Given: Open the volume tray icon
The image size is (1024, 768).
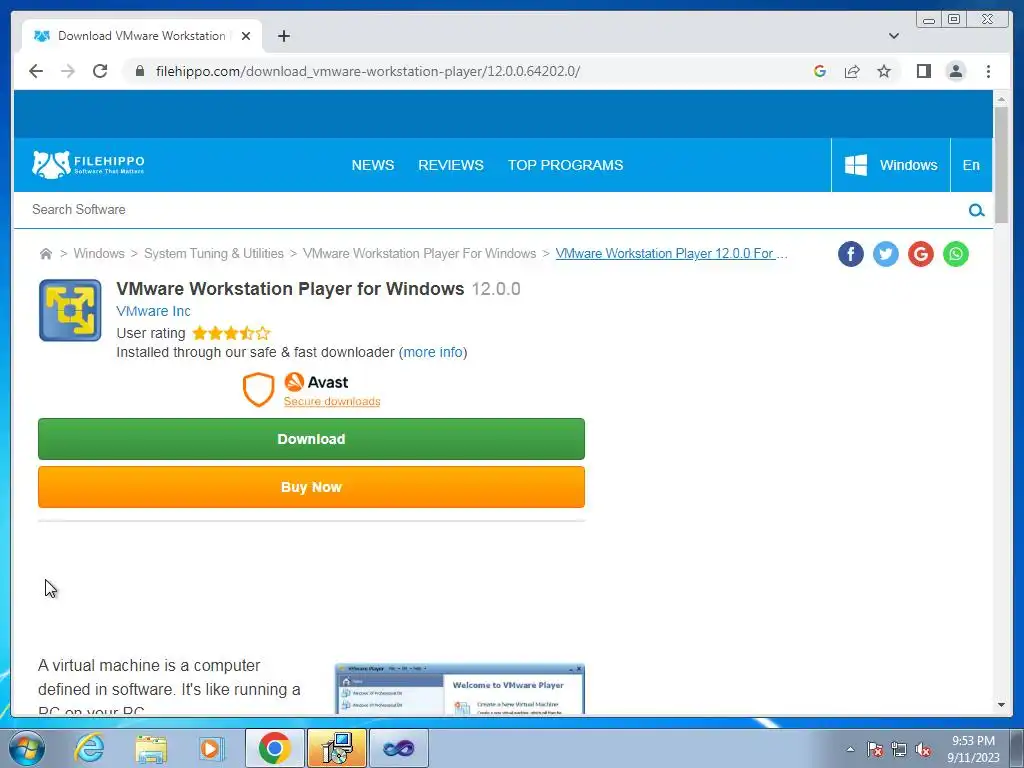Looking at the screenshot, I should [x=923, y=749].
